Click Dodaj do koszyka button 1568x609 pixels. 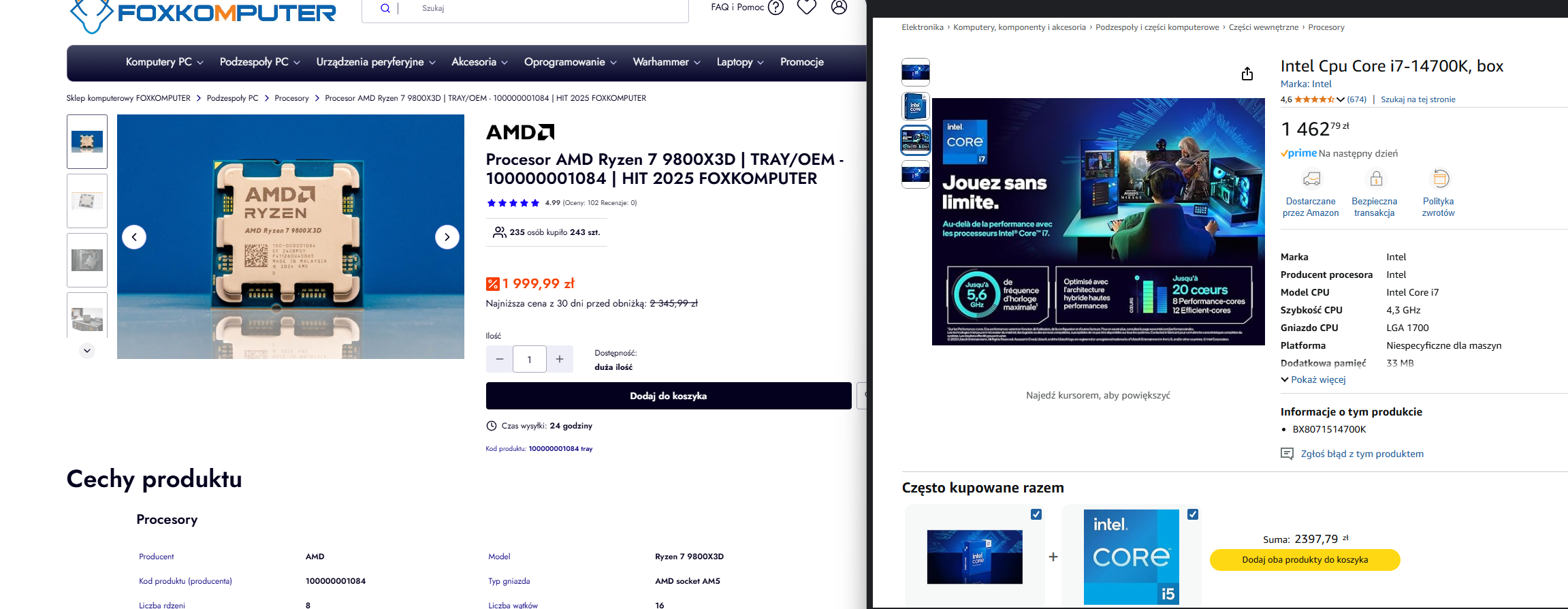click(x=669, y=396)
